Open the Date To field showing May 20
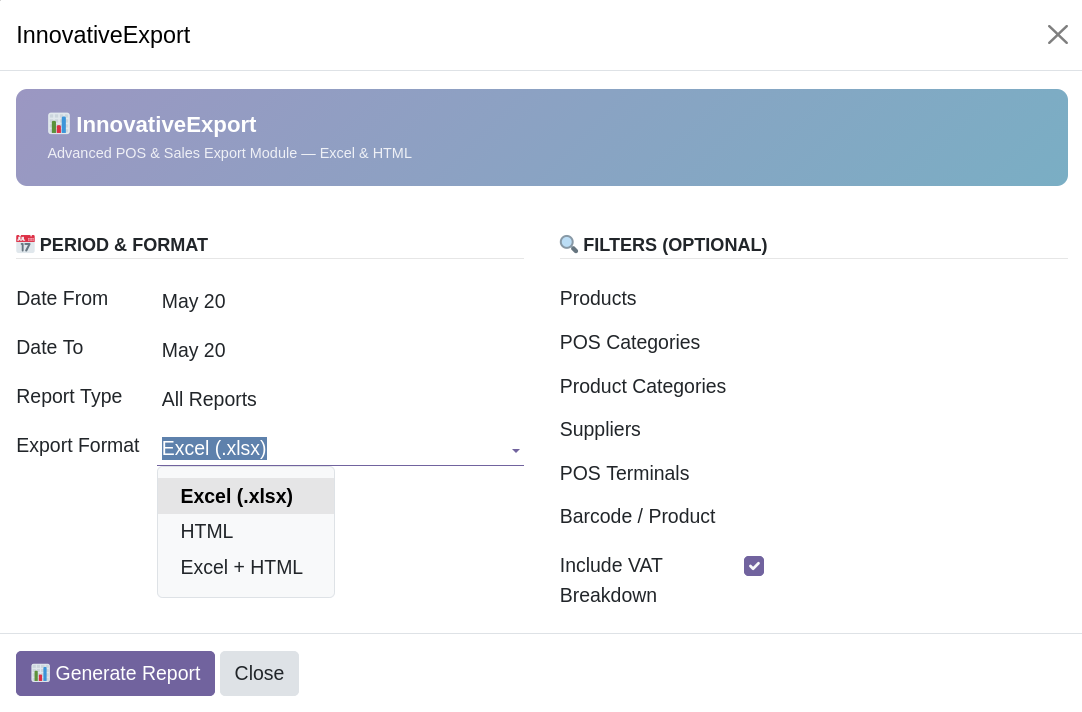 [340, 350]
